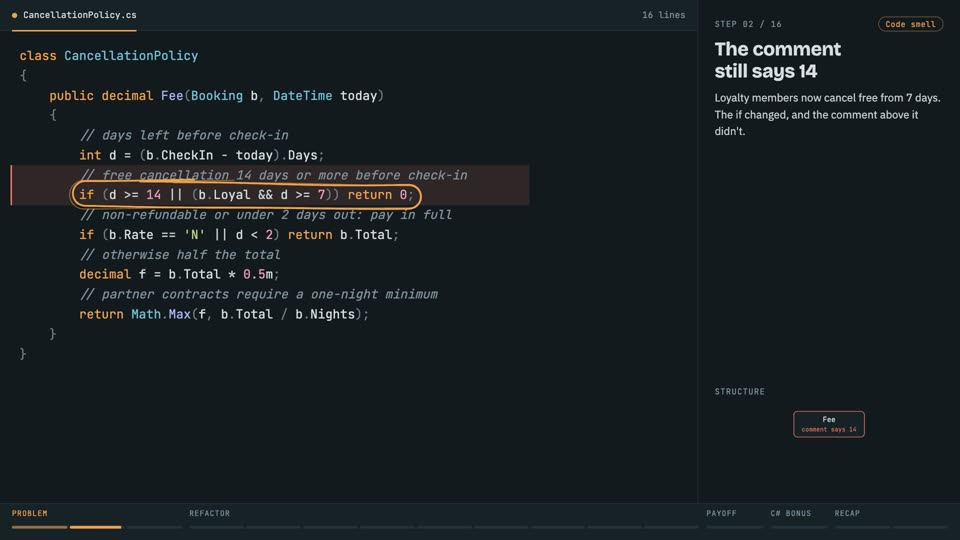The image size is (960, 540).
Task: Open the Fee node in Structure
Action: point(828,424)
